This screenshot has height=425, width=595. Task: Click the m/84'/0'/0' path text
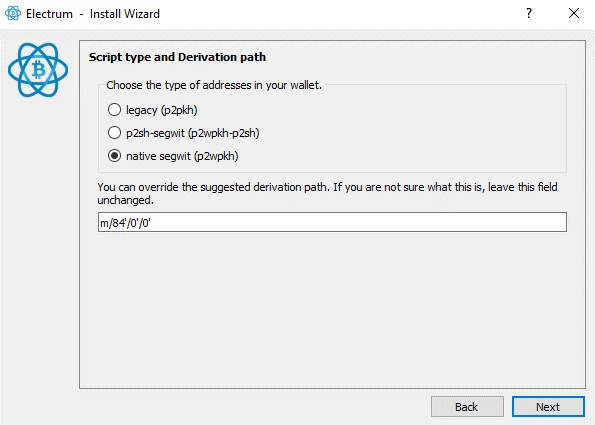[125, 223]
